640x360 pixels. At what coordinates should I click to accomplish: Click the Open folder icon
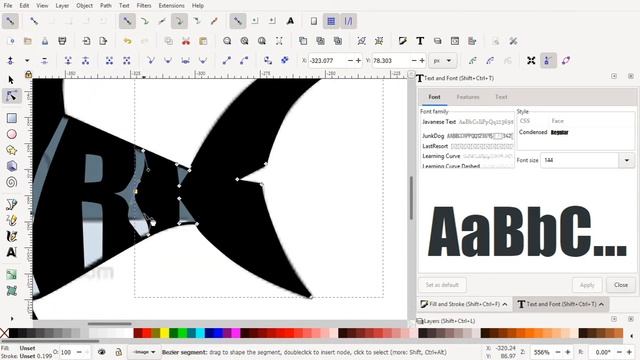(28, 41)
